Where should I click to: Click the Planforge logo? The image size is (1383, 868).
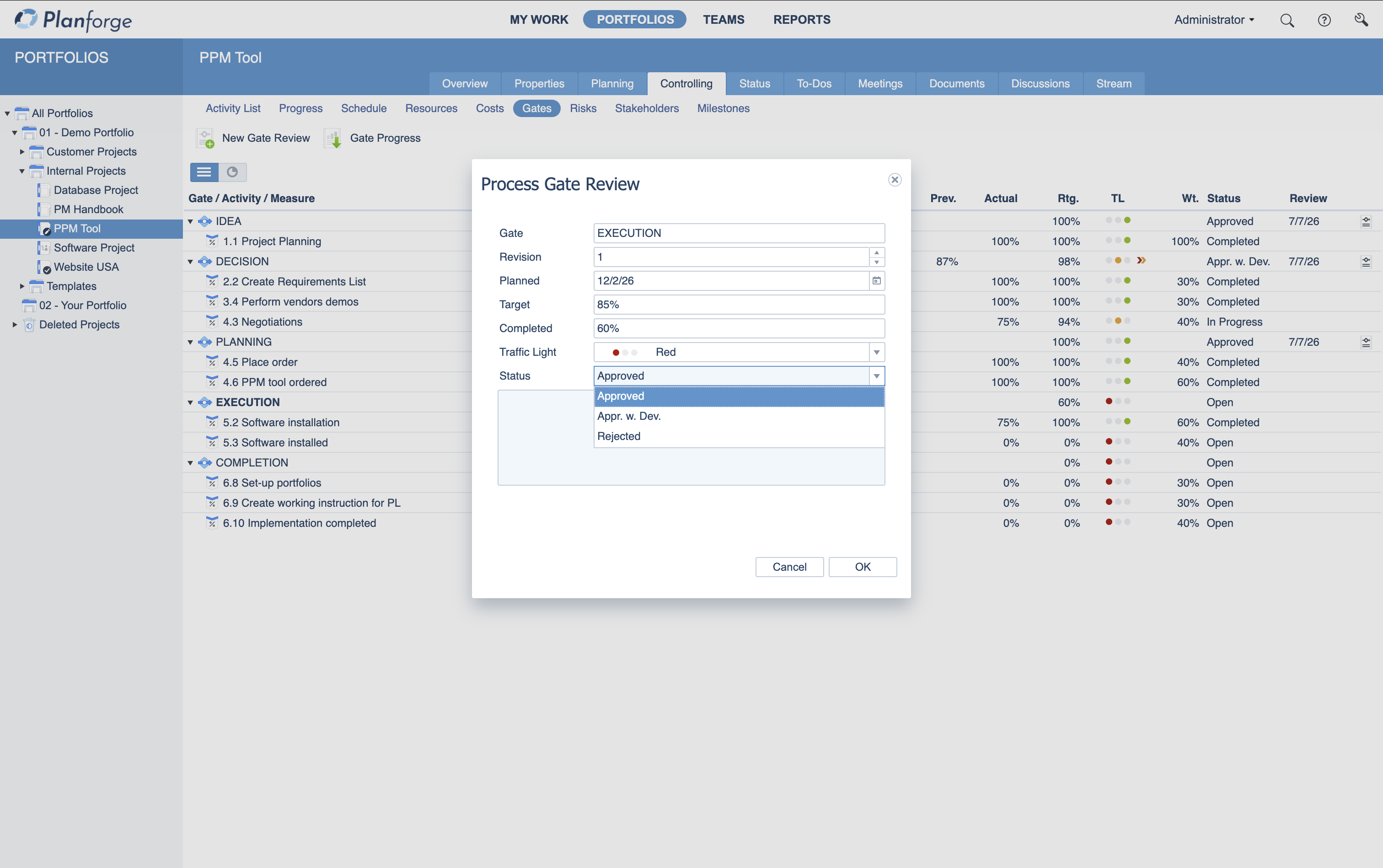(x=73, y=20)
